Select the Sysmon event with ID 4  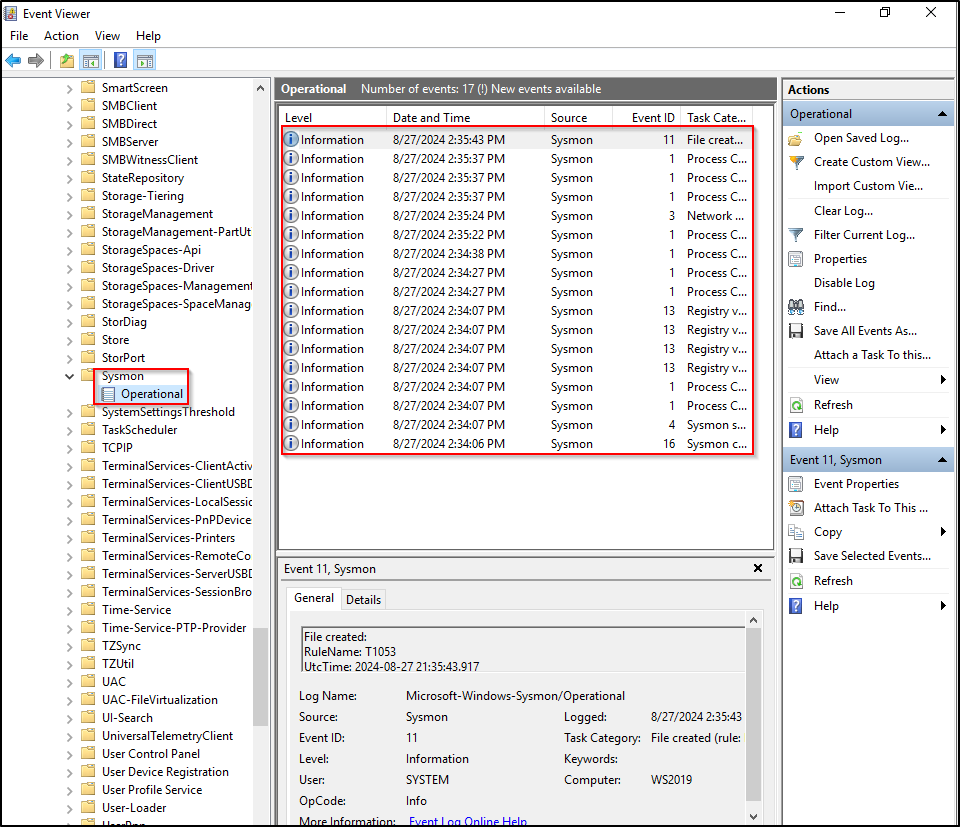pyautogui.click(x=517, y=425)
